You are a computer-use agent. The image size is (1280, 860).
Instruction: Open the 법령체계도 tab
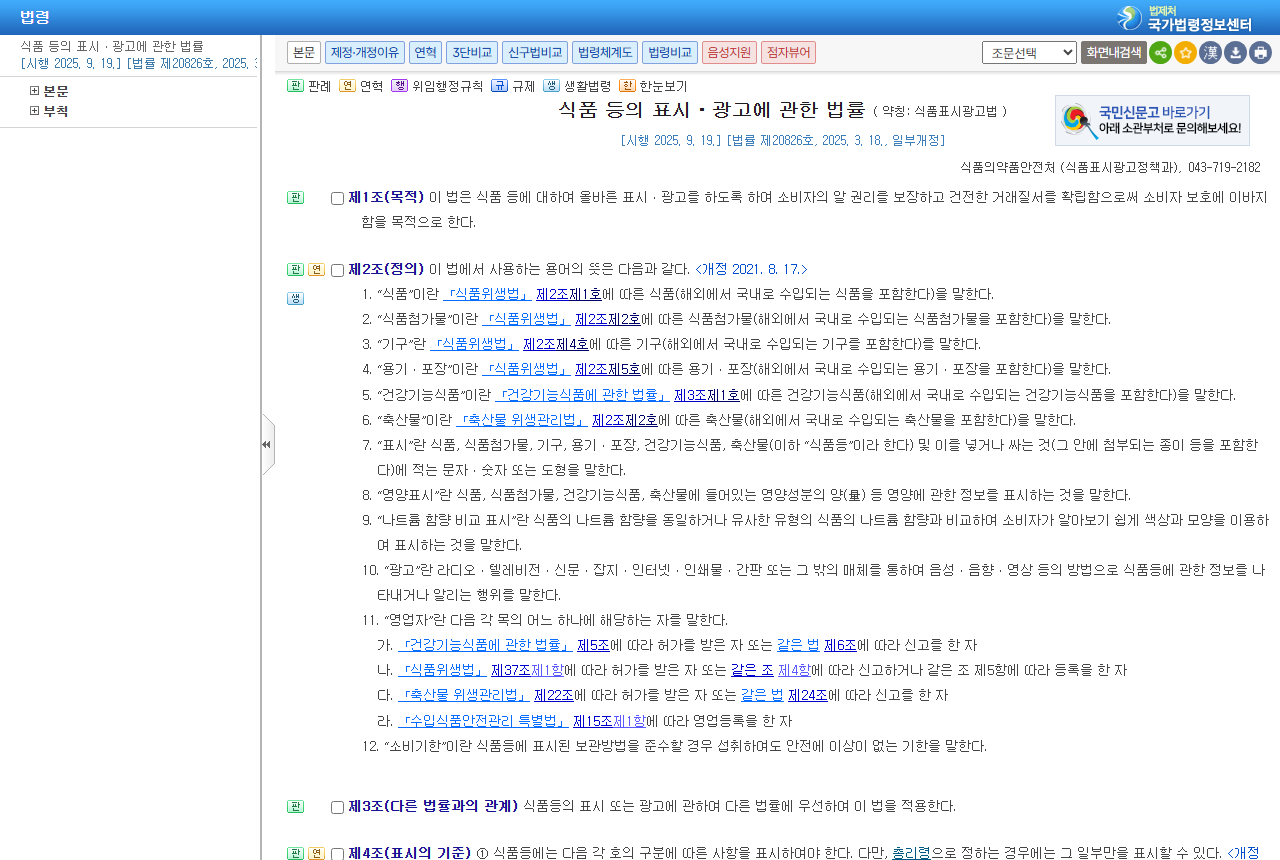[x=605, y=52]
